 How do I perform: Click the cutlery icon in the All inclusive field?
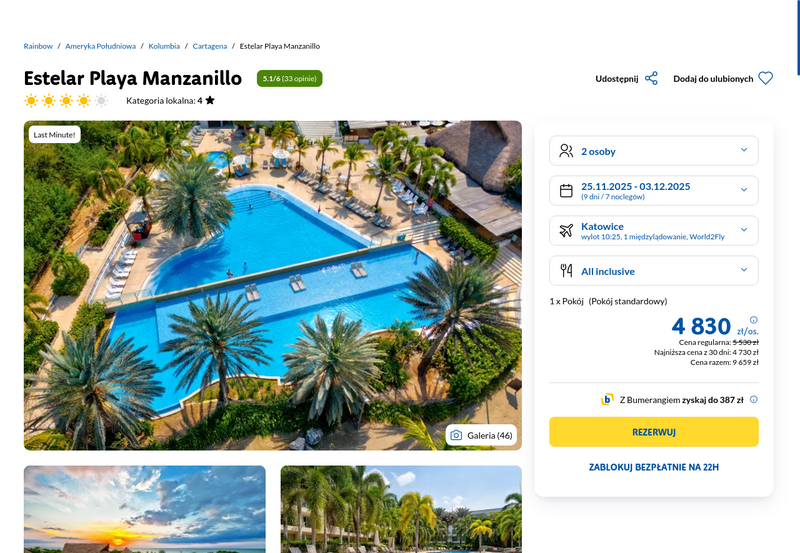tap(566, 270)
